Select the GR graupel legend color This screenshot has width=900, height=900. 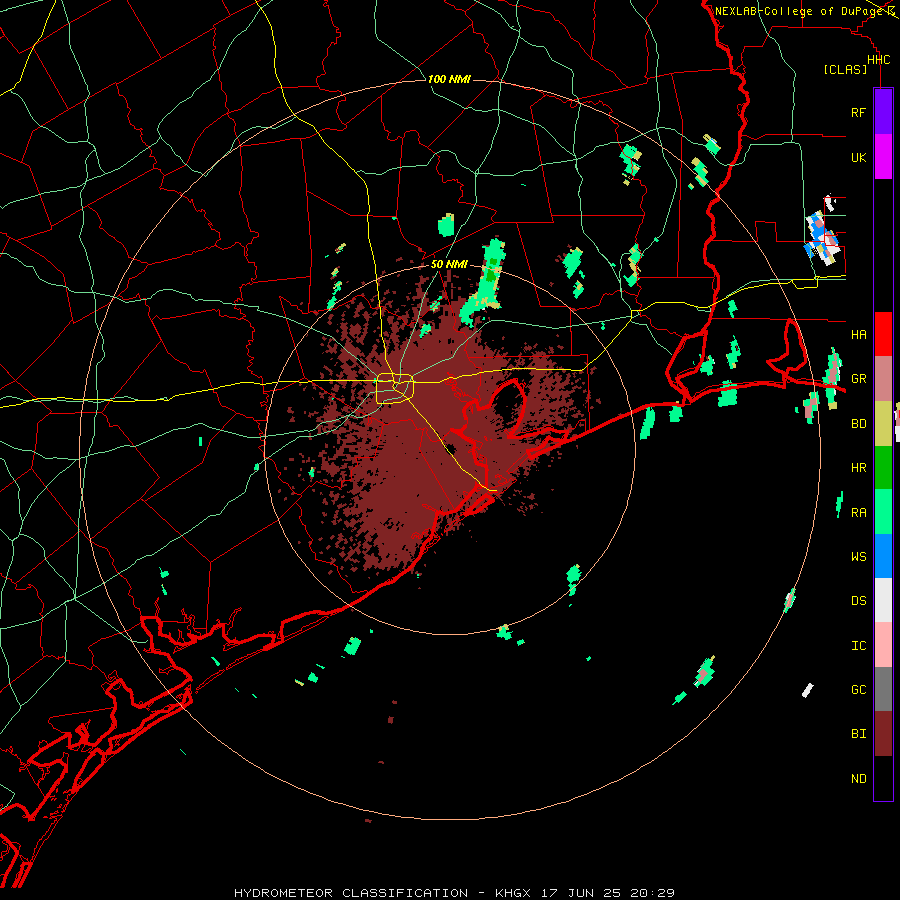pyautogui.click(x=883, y=379)
